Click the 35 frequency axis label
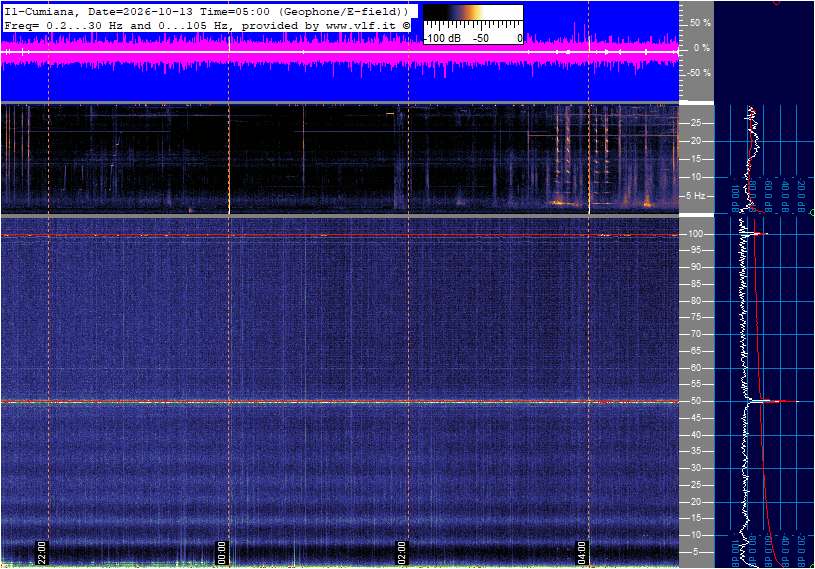This screenshot has height=569, width=815. 695,452
